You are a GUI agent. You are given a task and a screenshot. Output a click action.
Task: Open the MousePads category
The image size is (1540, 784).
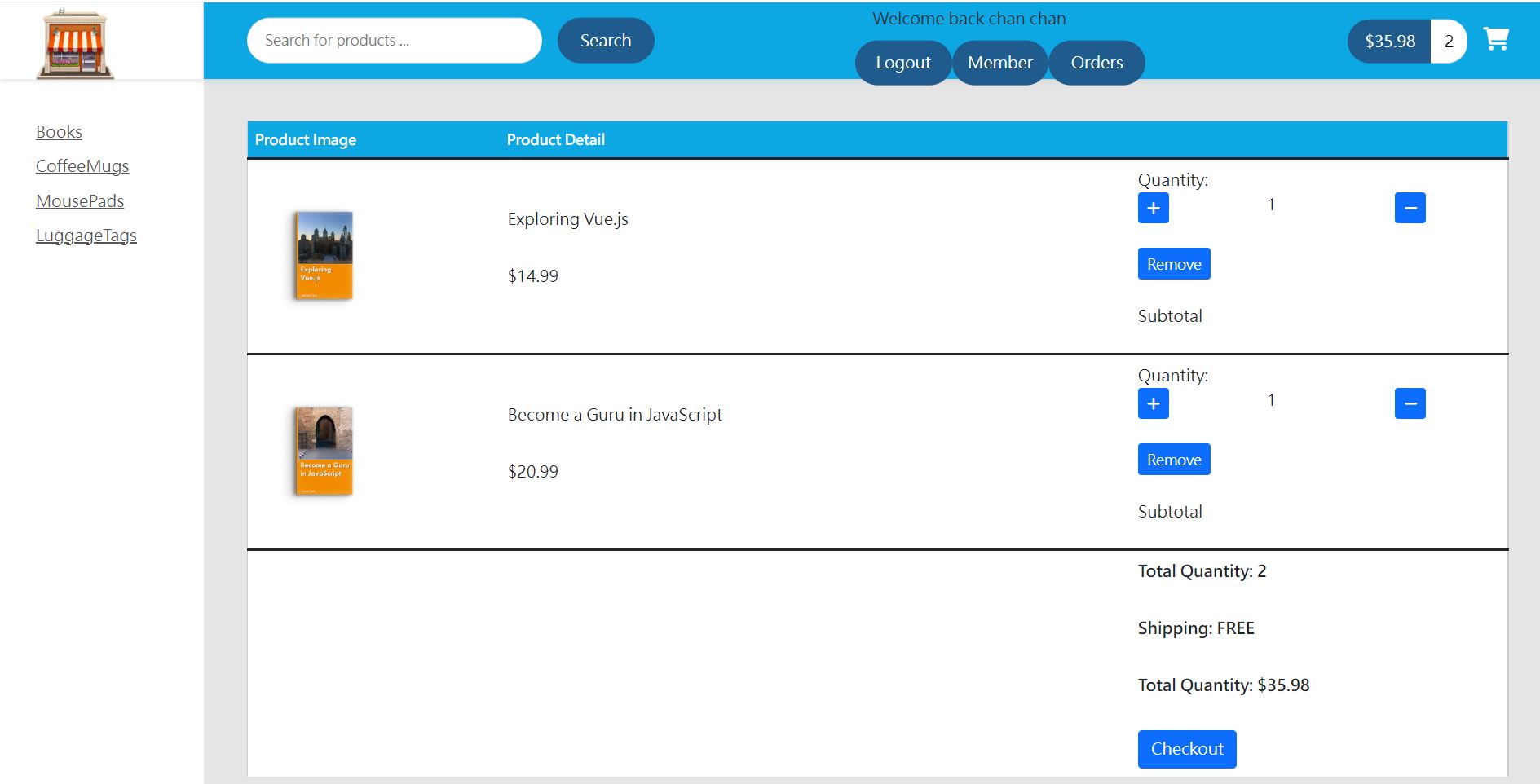pyautogui.click(x=80, y=201)
